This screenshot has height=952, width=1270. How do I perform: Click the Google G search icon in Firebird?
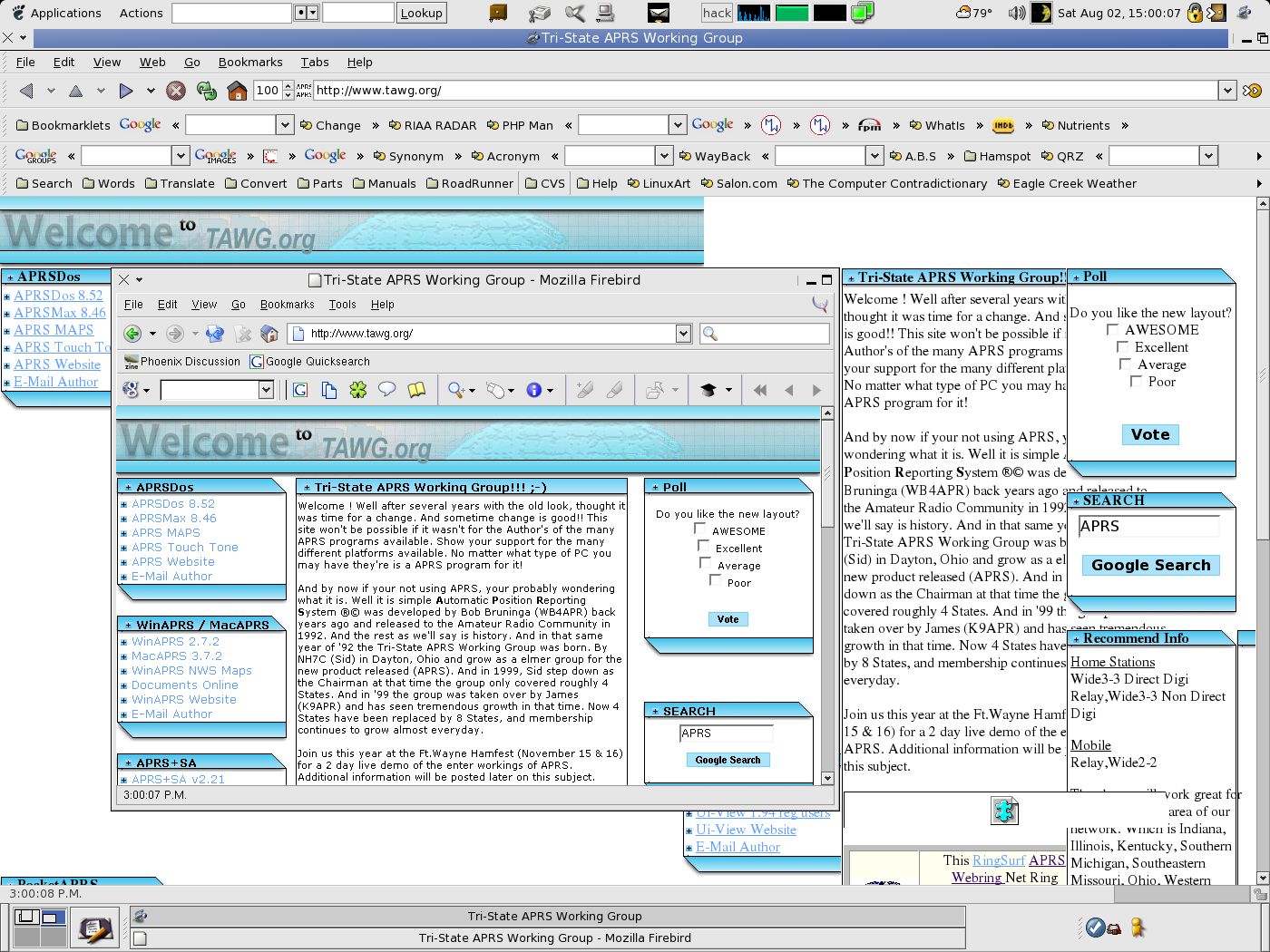(300, 390)
